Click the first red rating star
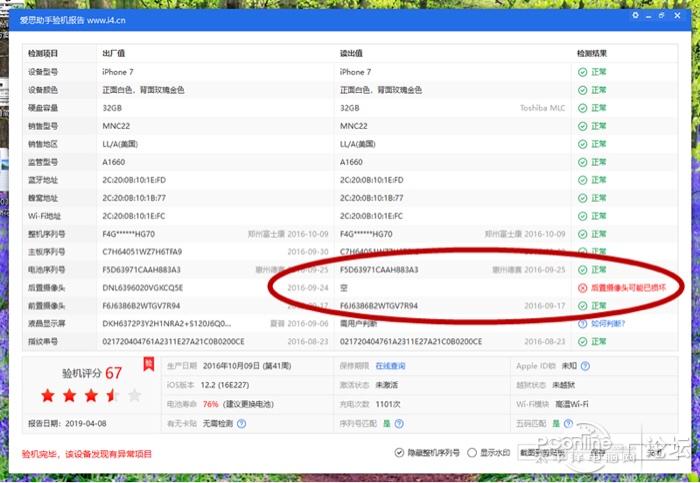The image size is (700, 483). click(48, 395)
